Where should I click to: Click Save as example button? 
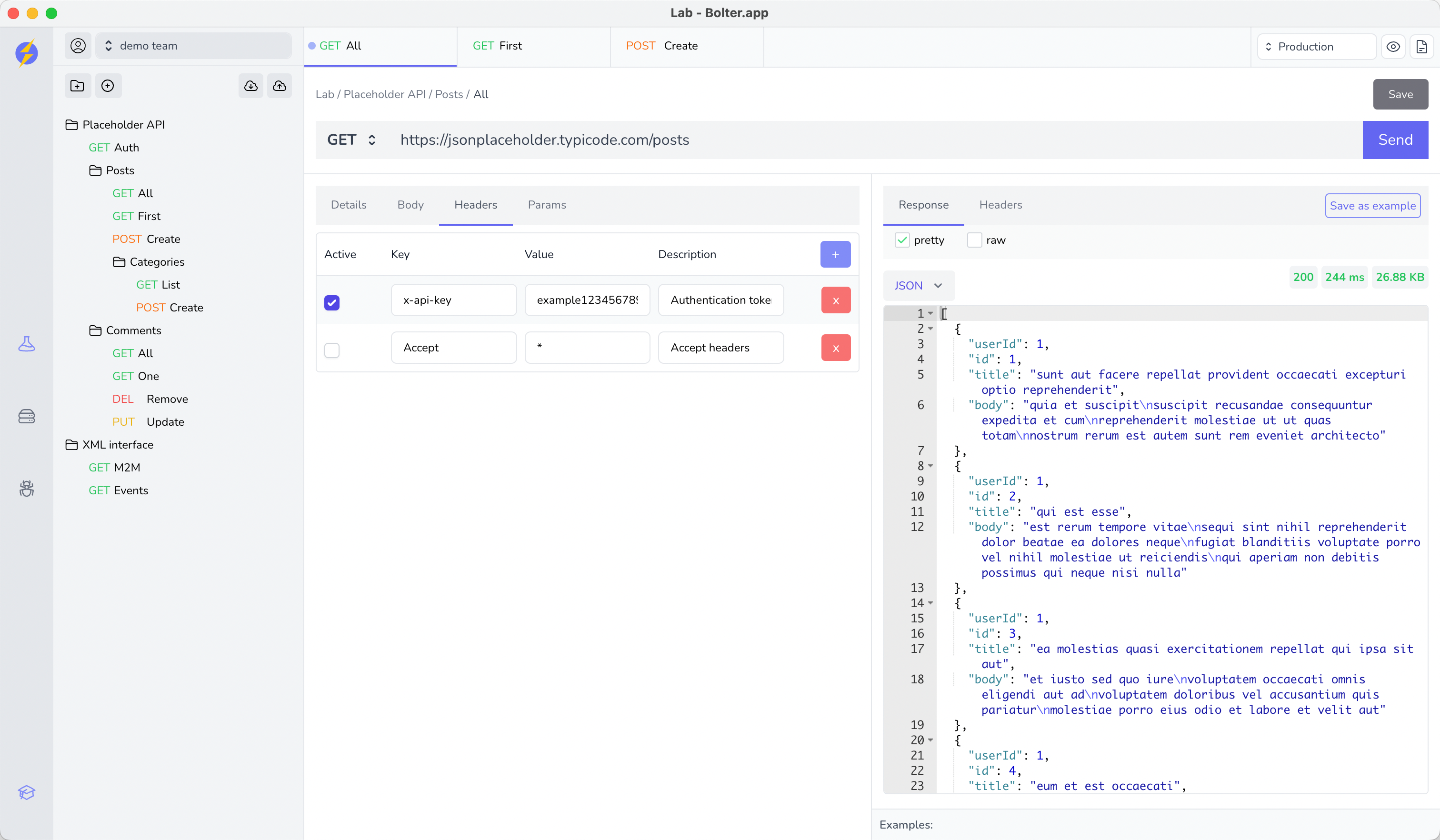[1372, 206]
